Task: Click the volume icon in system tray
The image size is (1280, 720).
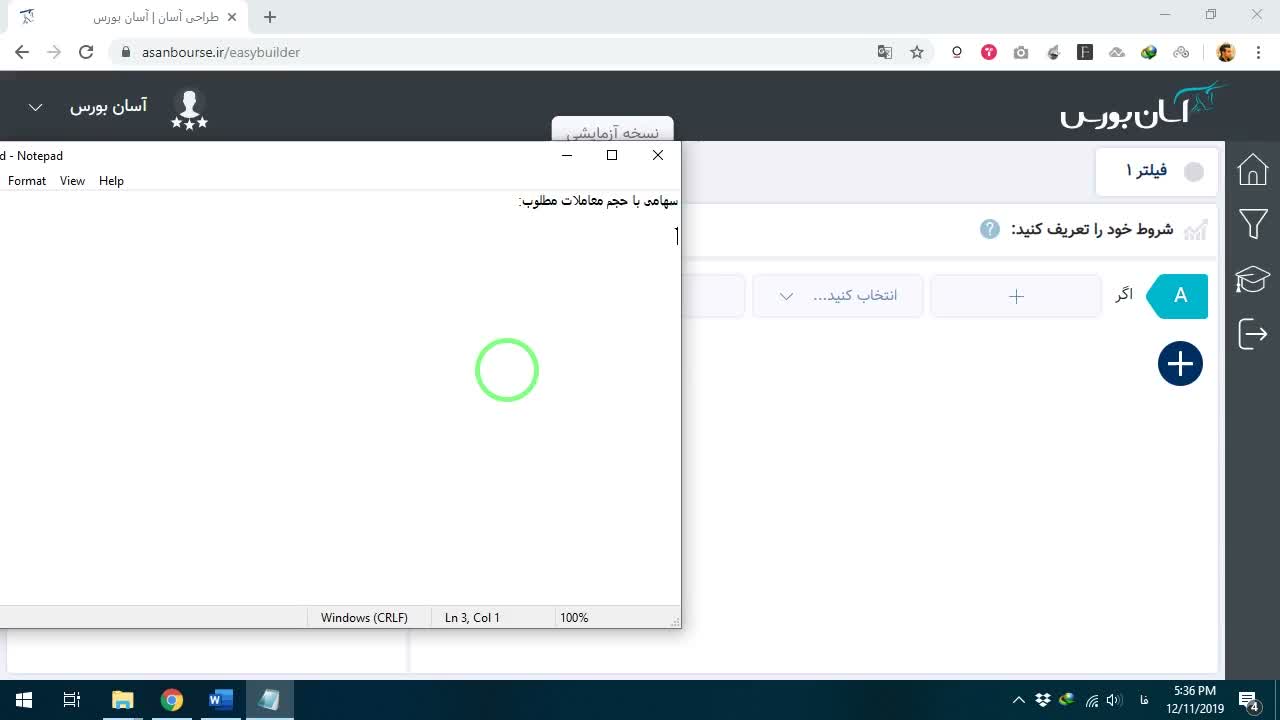Action: pos(1114,700)
